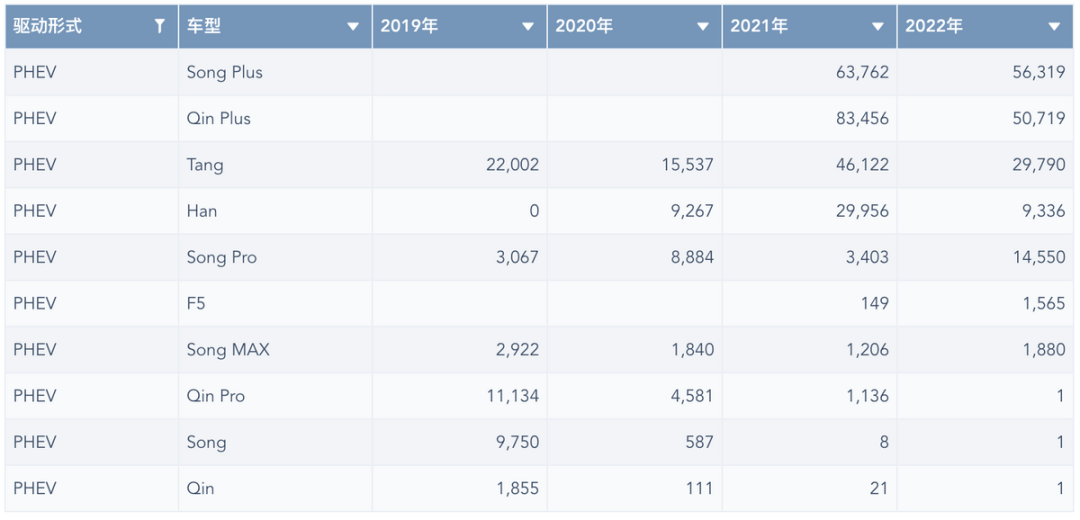Click the value 15,537 for Tang
The height and width of the screenshot is (520, 1080).
(685, 165)
